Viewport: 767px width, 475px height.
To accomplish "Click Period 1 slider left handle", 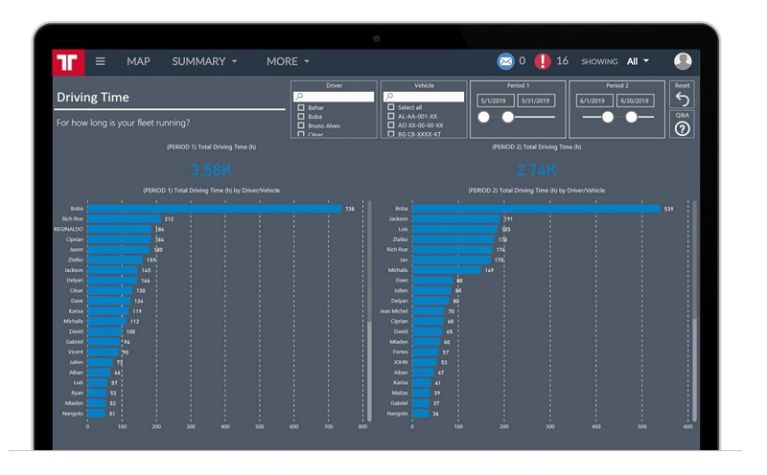I will (484, 117).
